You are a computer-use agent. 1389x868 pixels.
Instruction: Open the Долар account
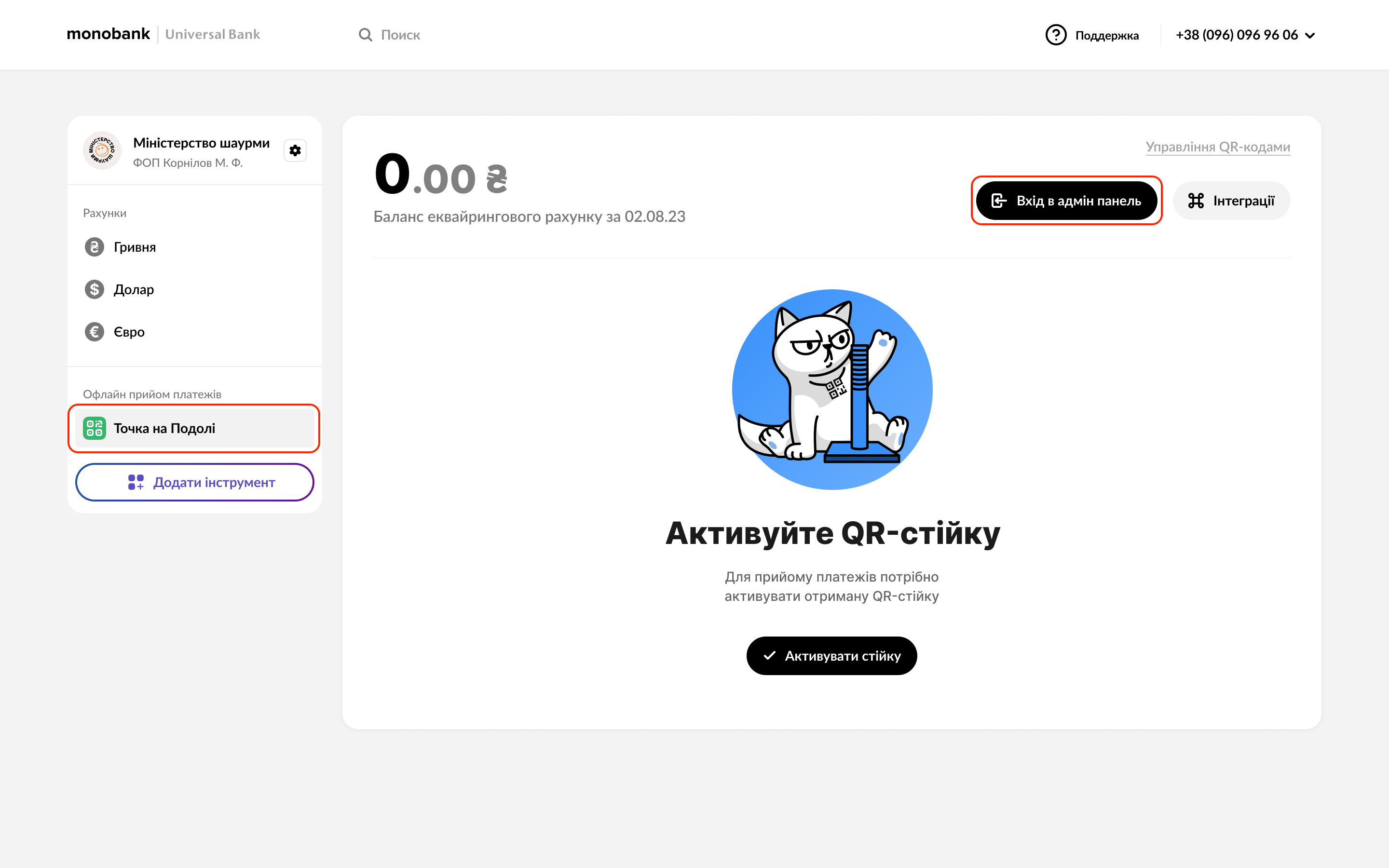pos(134,289)
